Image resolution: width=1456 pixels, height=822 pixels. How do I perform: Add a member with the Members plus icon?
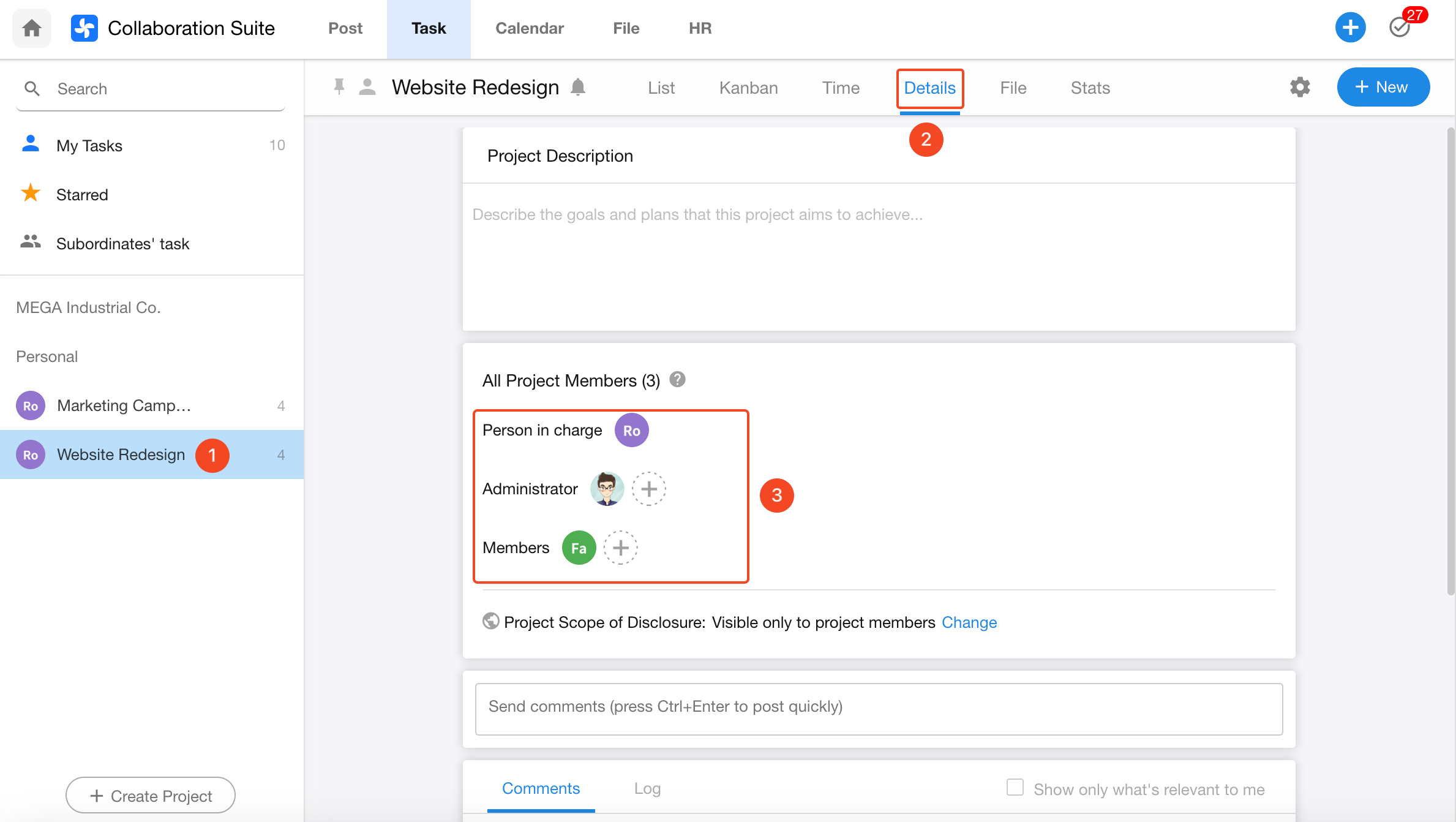tap(620, 548)
